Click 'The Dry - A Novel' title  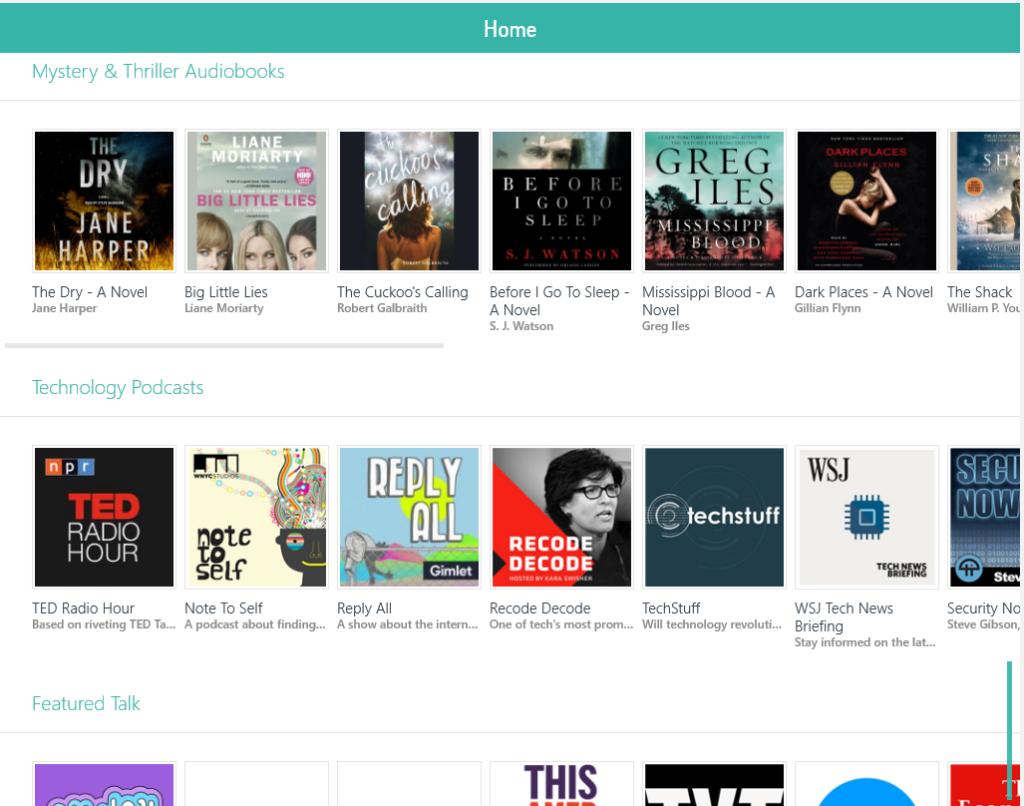(90, 292)
